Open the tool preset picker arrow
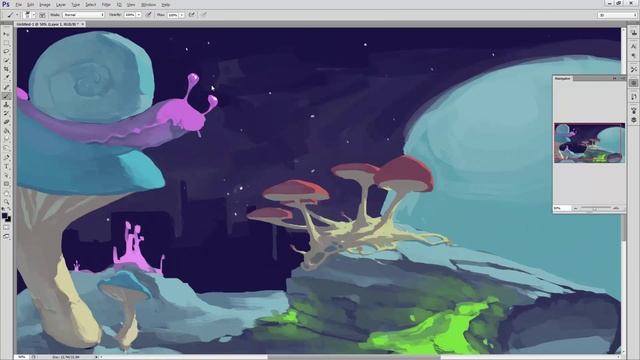Screen dimensions: 640x360 [x=17, y=15]
